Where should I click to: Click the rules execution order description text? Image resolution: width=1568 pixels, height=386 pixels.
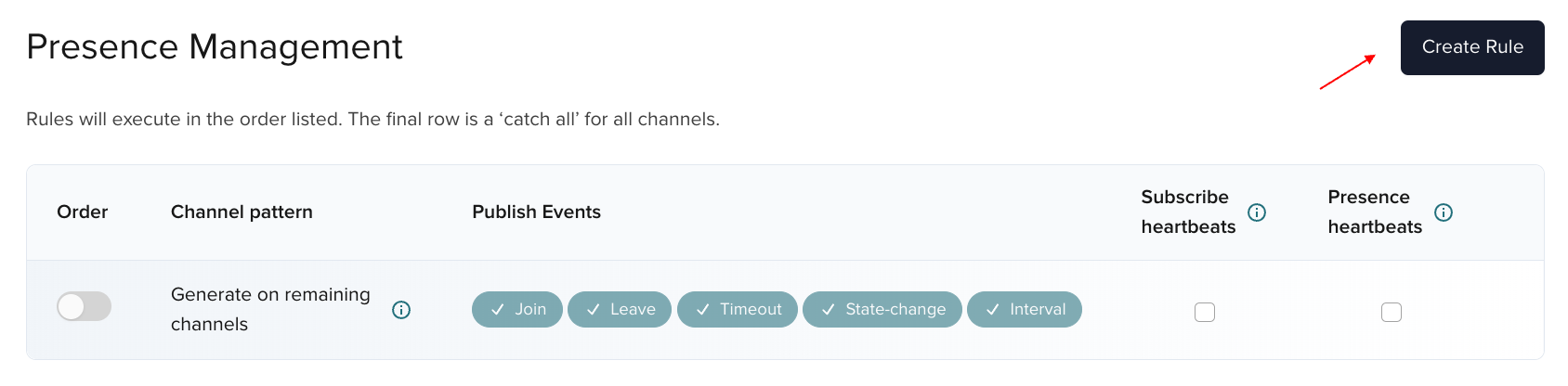[x=372, y=120]
